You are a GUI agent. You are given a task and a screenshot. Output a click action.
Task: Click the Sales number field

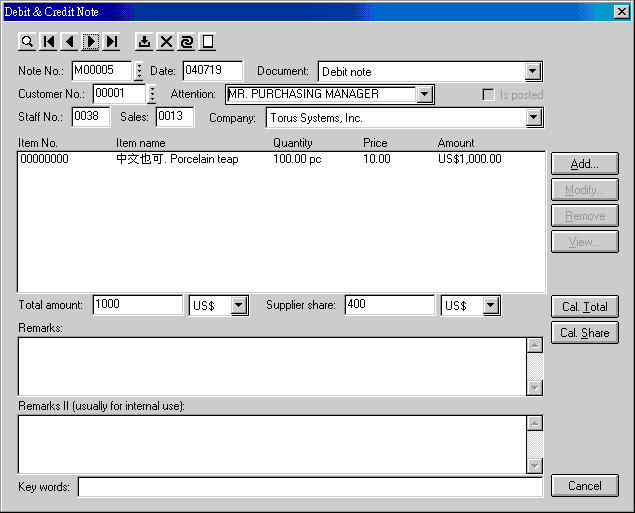click(175, 117)
